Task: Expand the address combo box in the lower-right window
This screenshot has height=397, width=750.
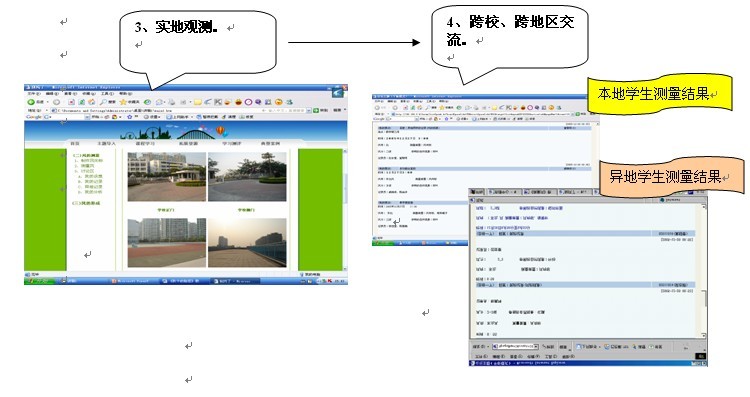Action: click(536, 346)
